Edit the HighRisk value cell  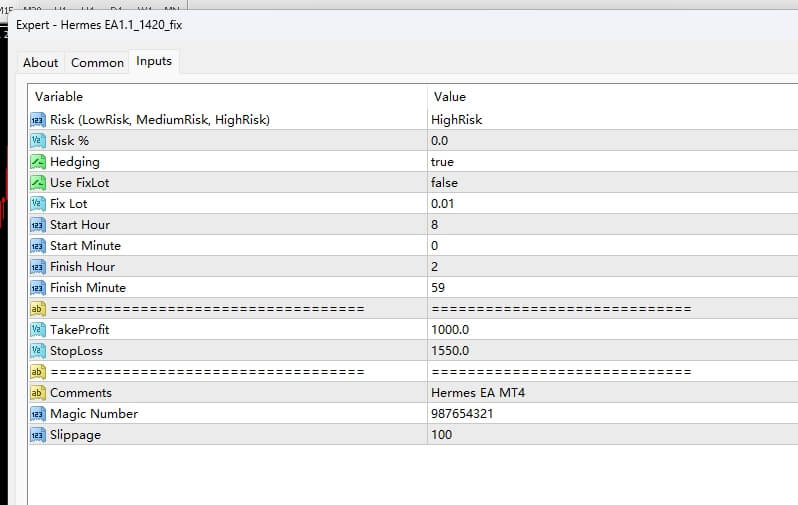point(613,120)
